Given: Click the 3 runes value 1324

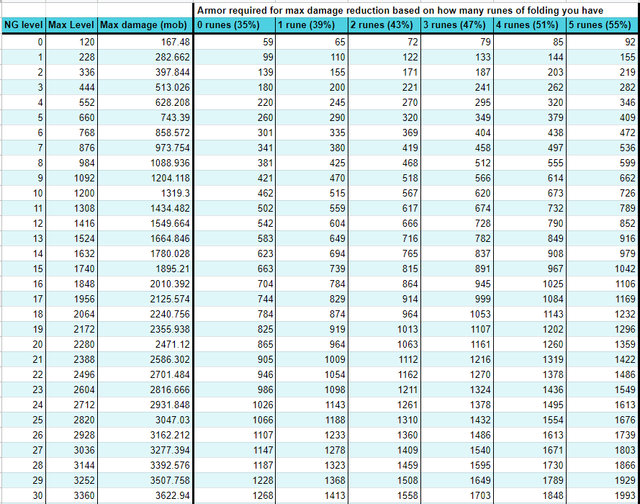Looking at the screenshot, I should pyautogui.click(x=457, y=389).
